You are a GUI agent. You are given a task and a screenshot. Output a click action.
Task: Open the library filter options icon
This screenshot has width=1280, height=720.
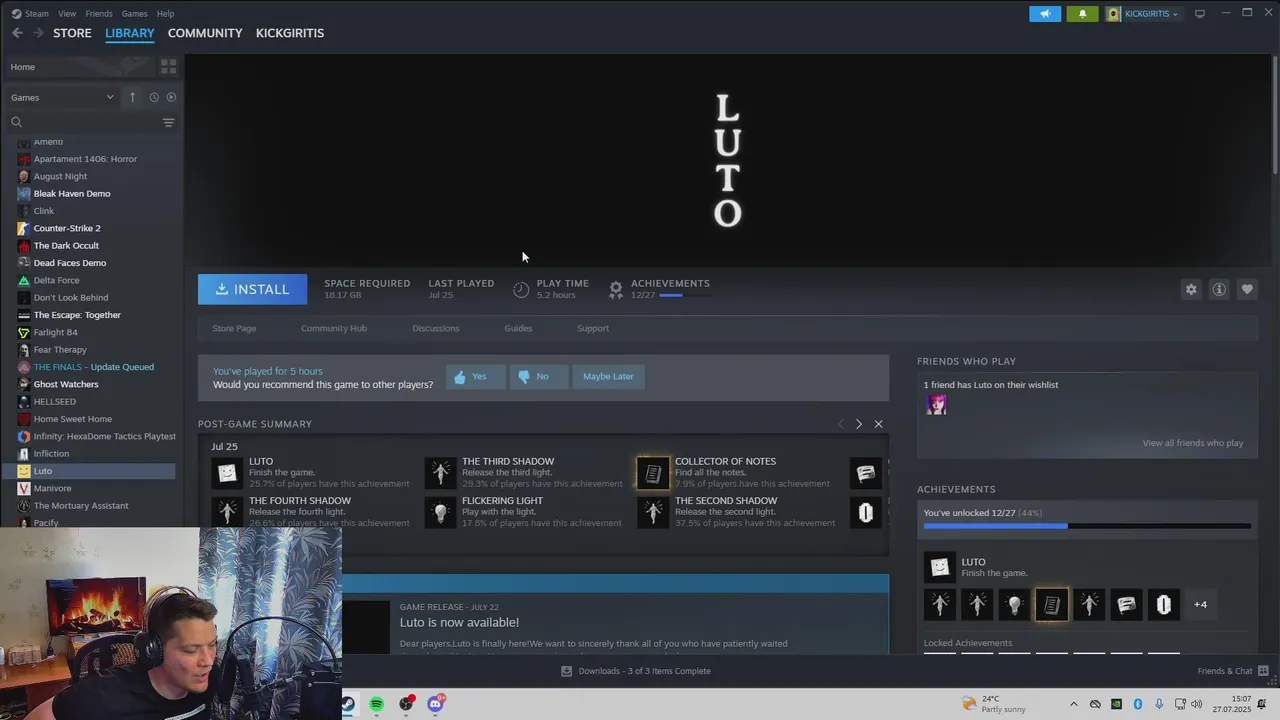click(x=168, y=122)
